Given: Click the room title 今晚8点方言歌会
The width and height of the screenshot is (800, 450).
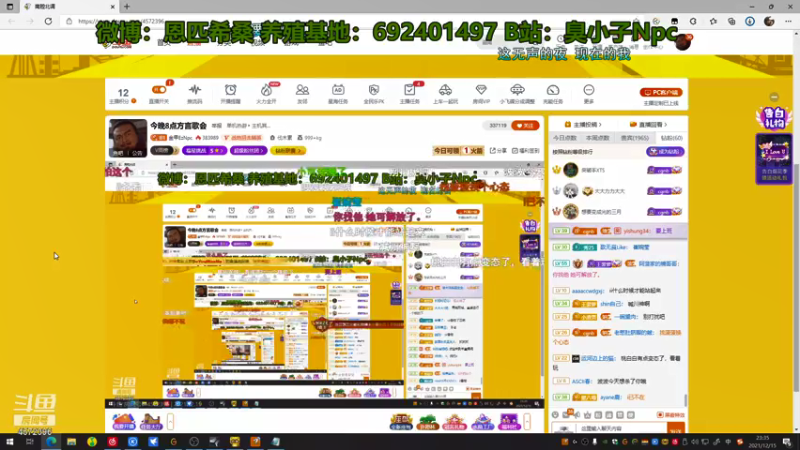Looking at the screenshot, I should [178, 126].
